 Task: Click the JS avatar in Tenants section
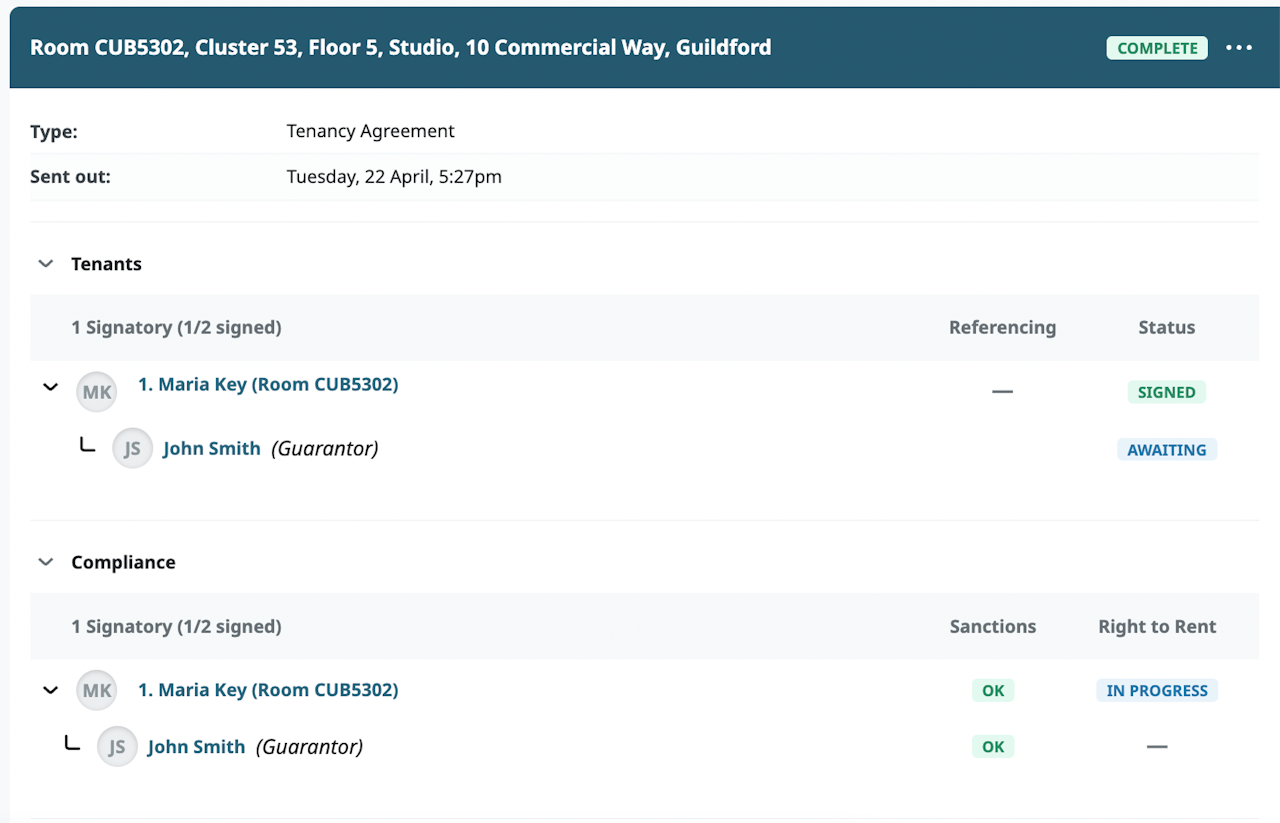[132, 449]
